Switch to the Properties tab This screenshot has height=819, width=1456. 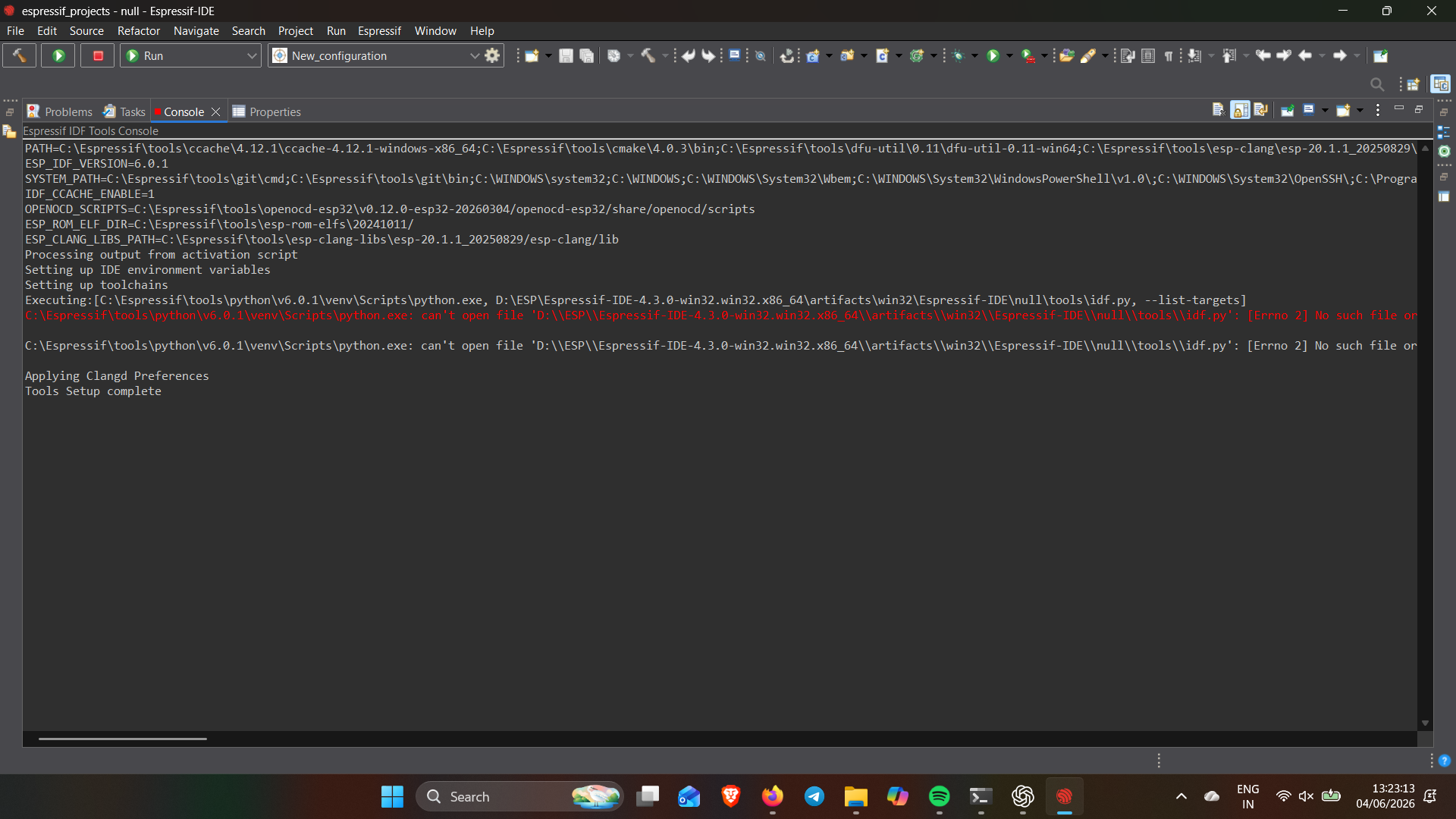267,111
